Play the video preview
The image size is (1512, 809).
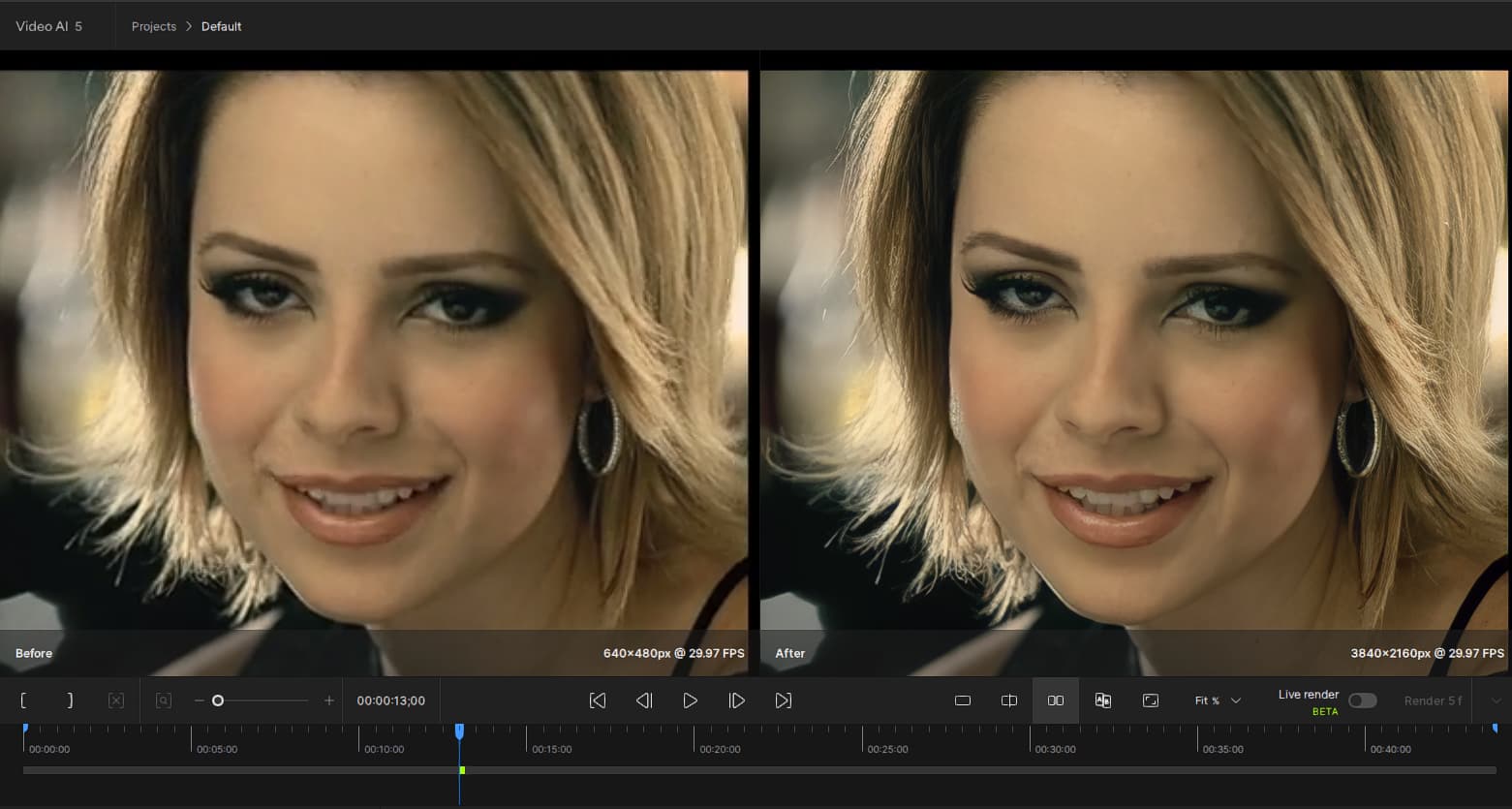click(x=690, y=700)
